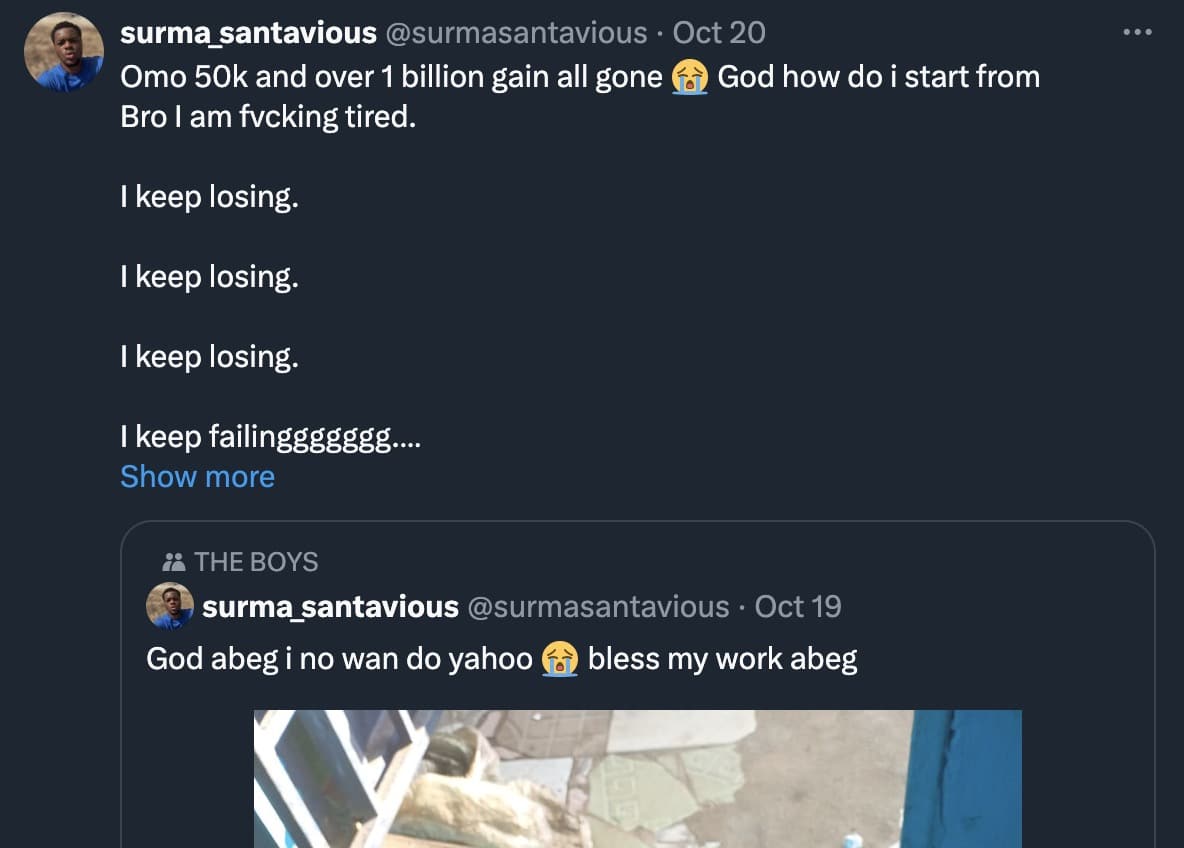The width and height of the screenshot is (1184, 848).
Task: Click the "Bro I am fvcking tired." line
Action: click(x=267, y=117)
